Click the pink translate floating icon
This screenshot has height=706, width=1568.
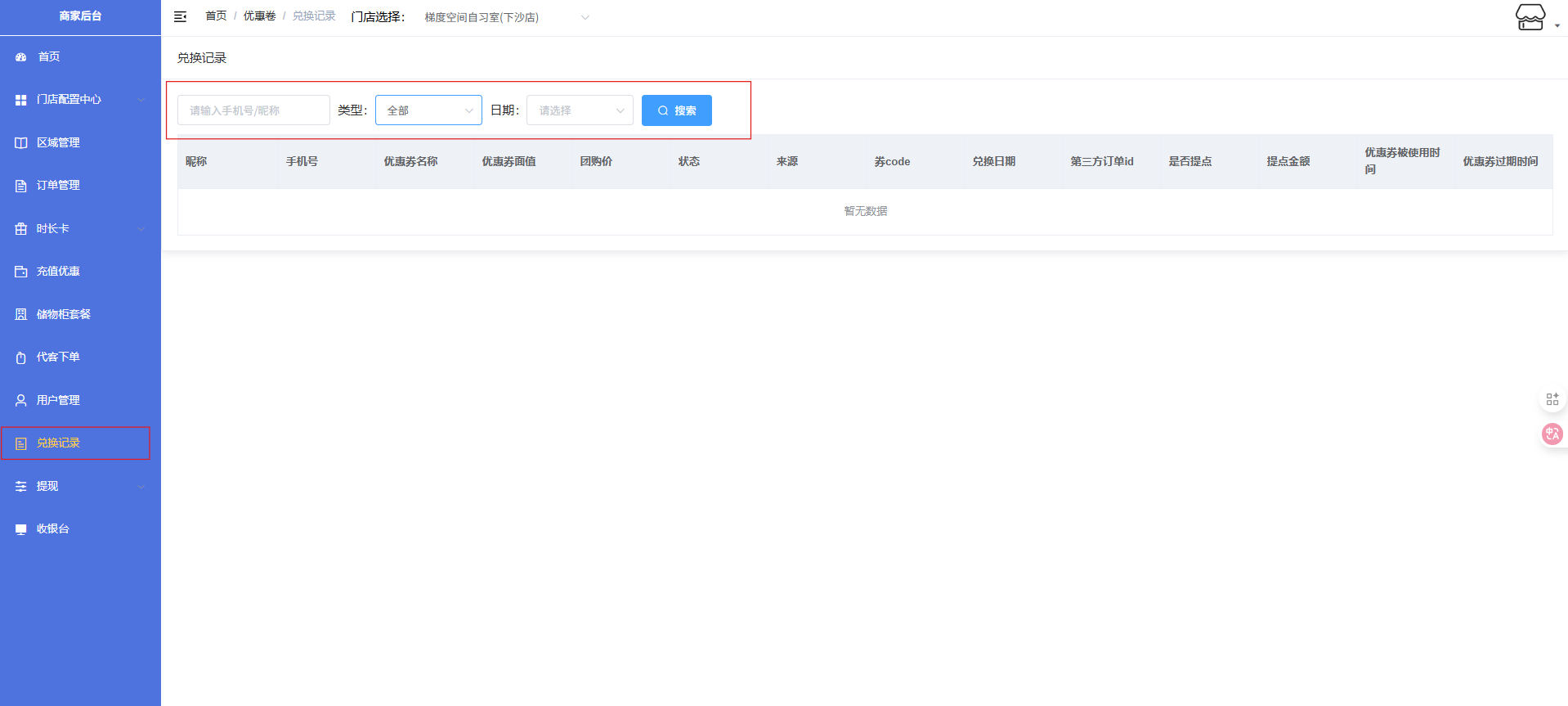[1552, 434]
